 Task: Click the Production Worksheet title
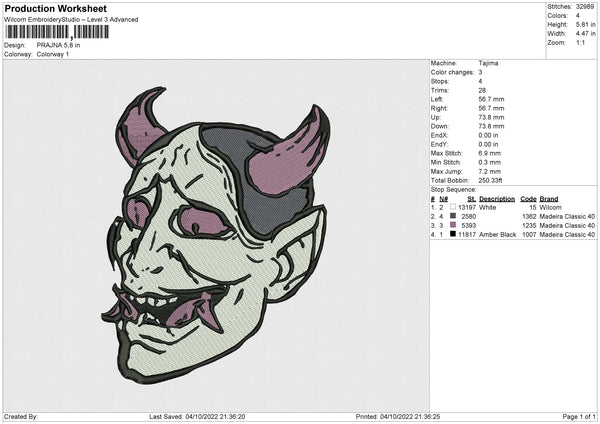pyautogui.click(x=54, y=9)
